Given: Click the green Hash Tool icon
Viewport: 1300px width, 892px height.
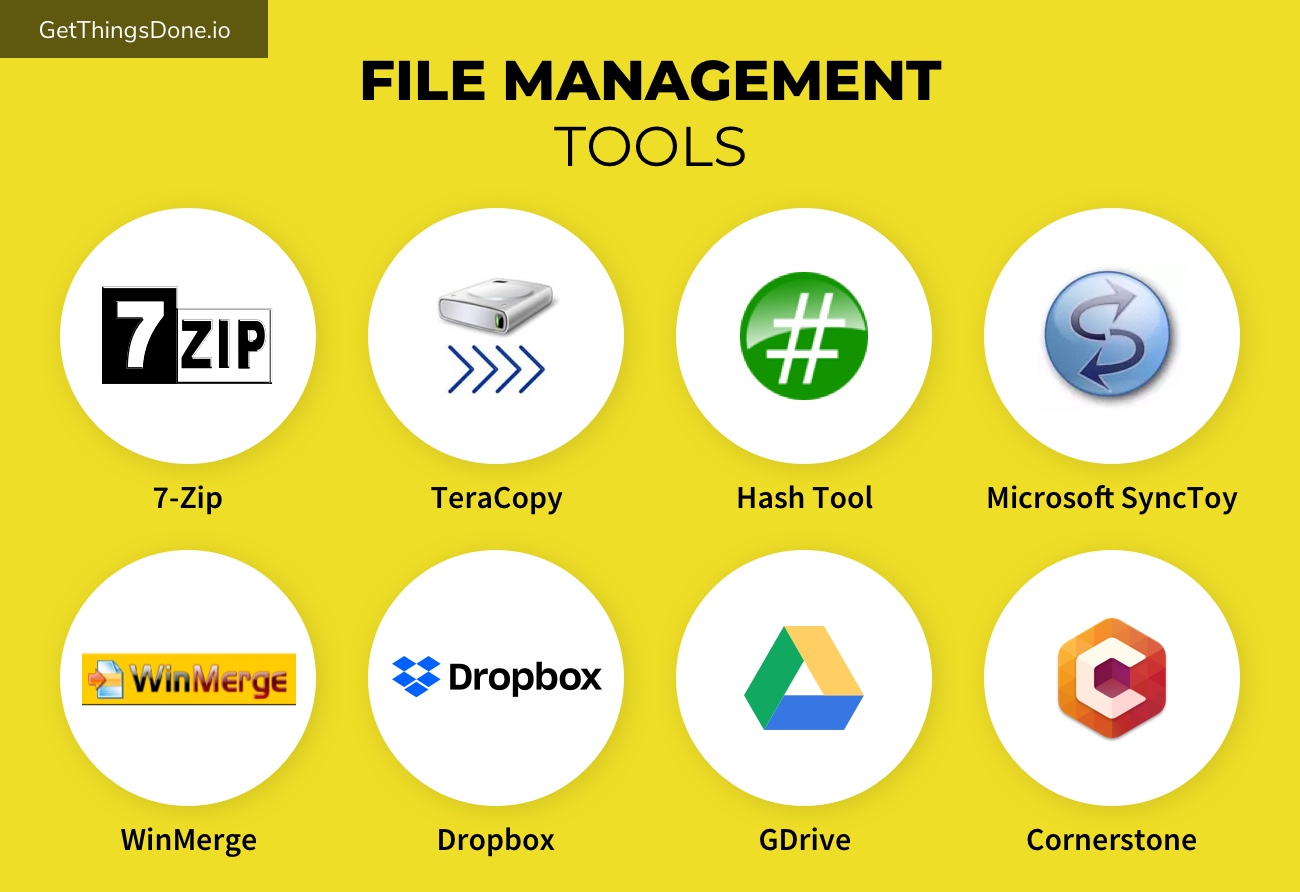Looking at the screenshot, I should point(803,336).
